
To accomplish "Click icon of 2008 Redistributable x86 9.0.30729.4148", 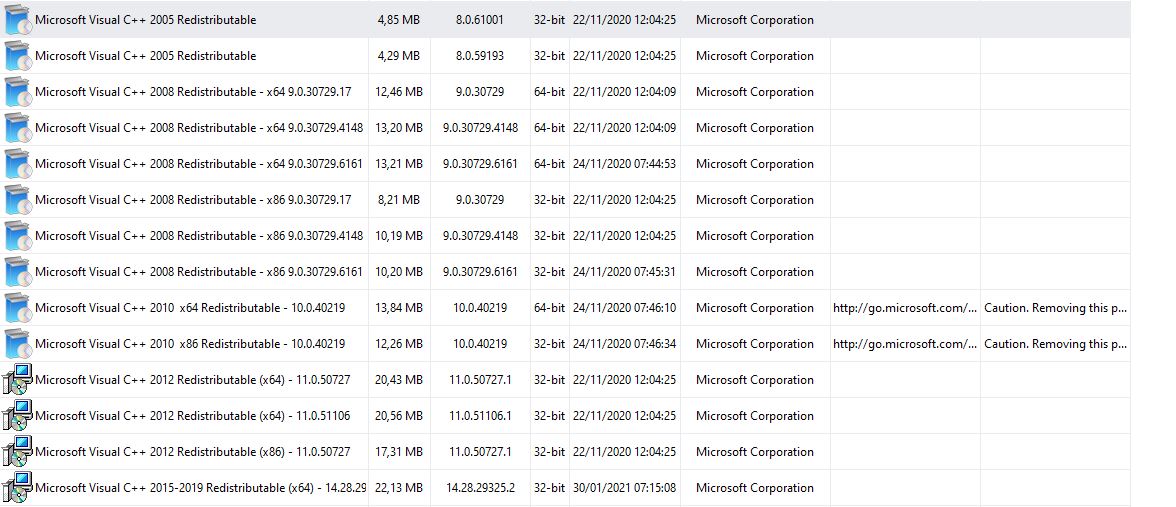I will click(18, 236).
